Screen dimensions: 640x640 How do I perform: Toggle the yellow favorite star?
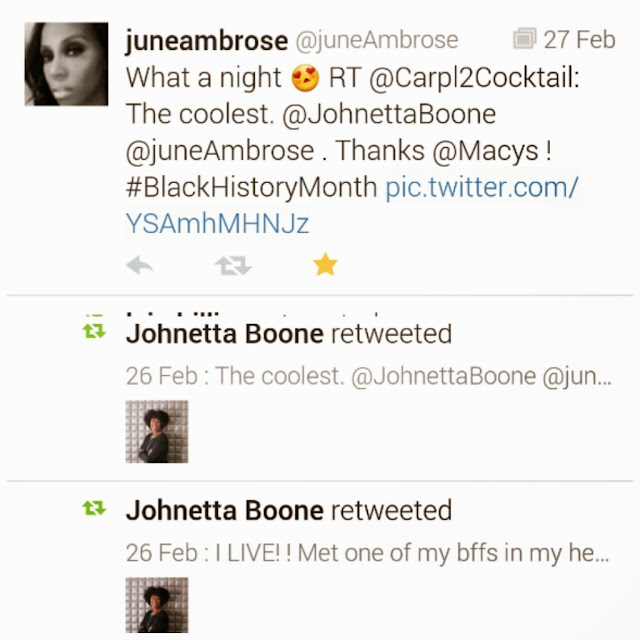coord(325,265)
